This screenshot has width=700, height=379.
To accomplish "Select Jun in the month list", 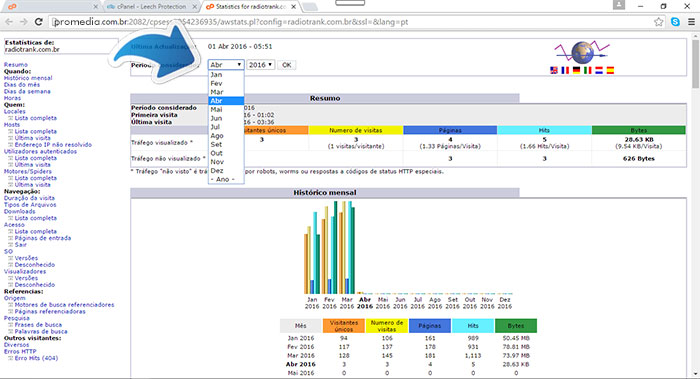I will point(226,118).
